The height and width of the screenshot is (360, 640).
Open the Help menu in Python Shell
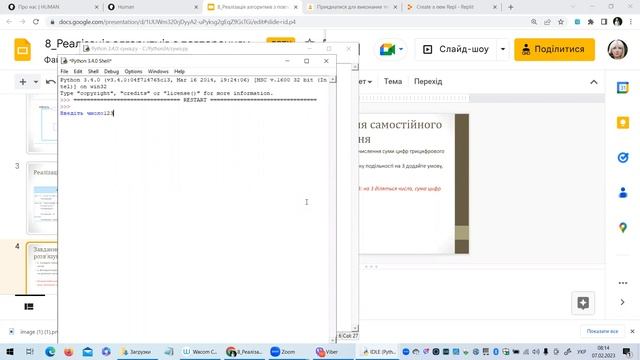180,71
